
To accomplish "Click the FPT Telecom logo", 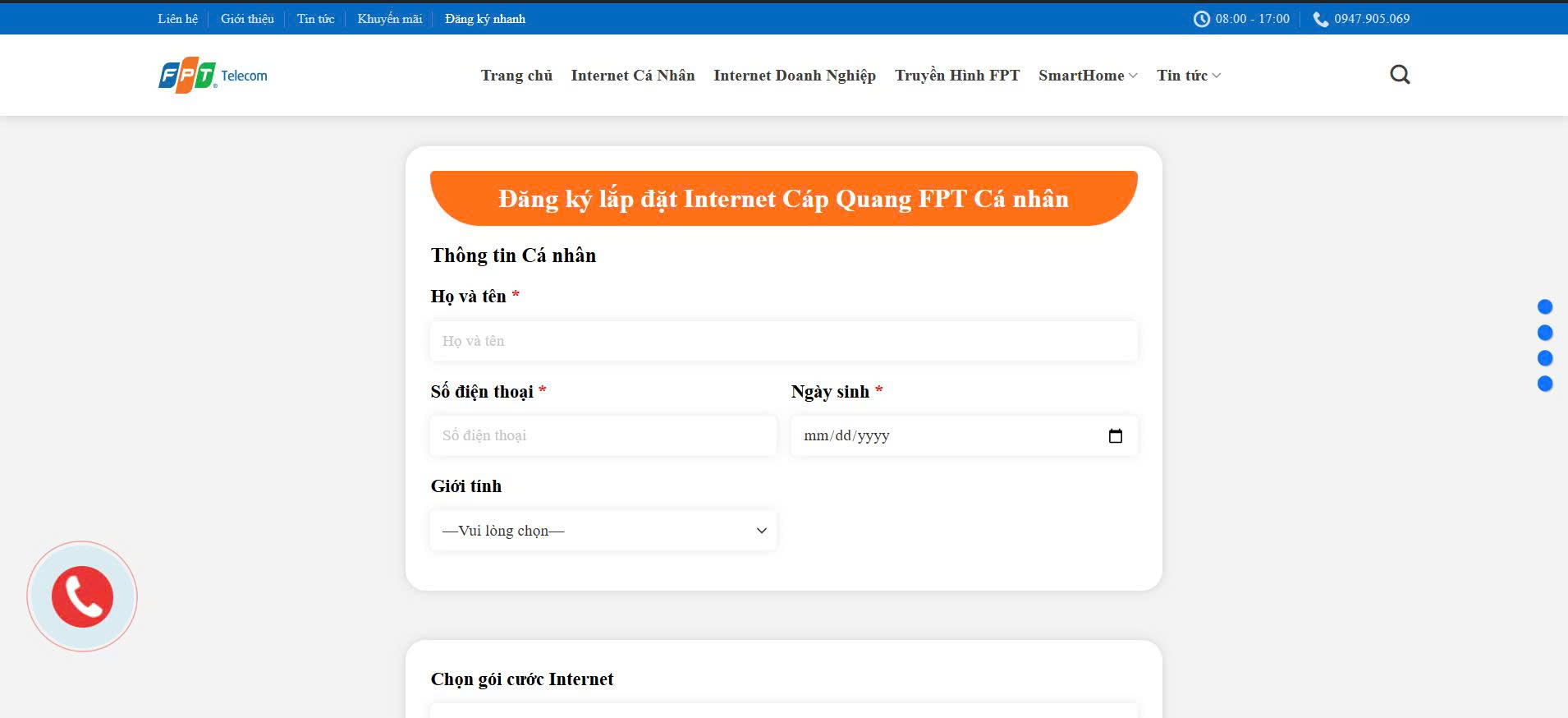I will pos(213,76).
